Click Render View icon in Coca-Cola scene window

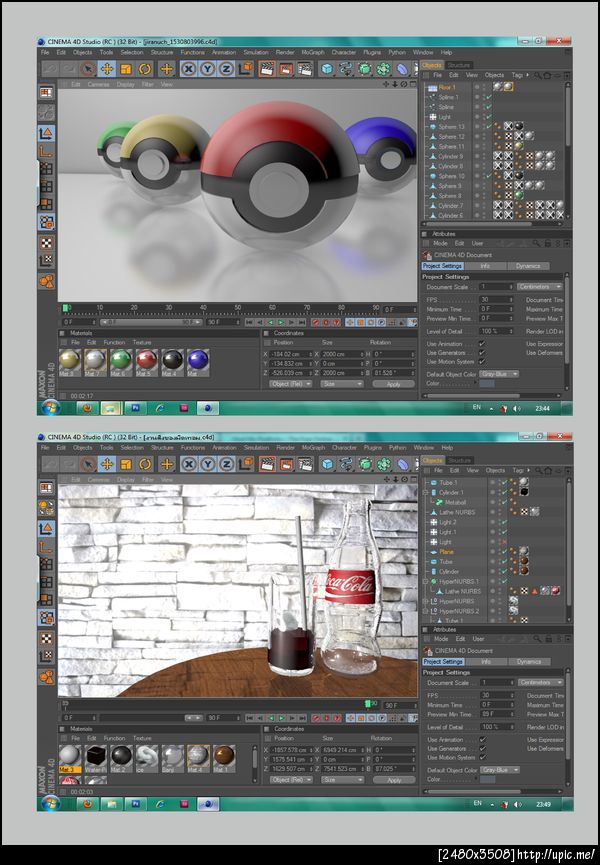[x=267, y=464]
